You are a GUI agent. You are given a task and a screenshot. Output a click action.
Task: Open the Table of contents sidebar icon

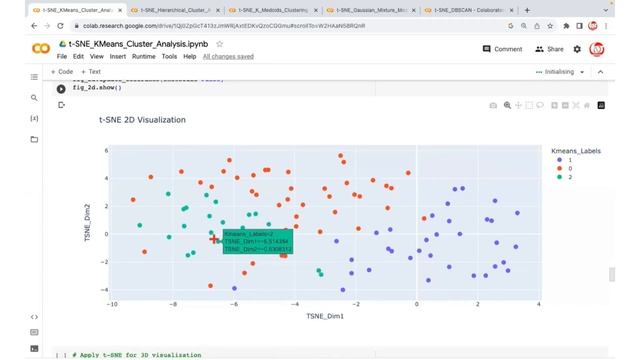(x=34, y=77)
